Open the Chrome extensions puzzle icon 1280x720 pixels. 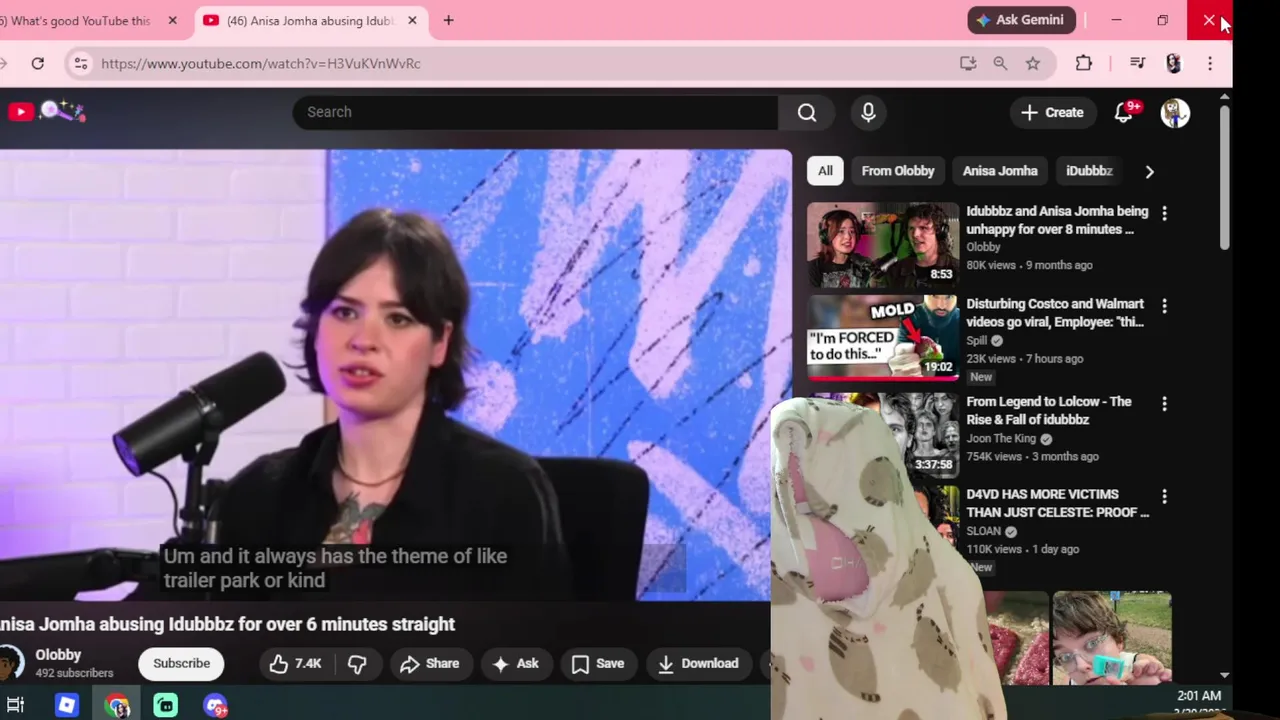tap(1084, 63)
